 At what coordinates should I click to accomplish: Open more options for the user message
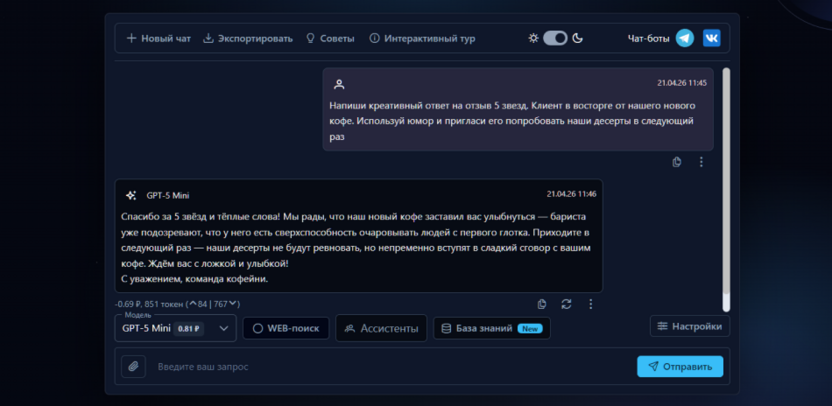point(701,162)
